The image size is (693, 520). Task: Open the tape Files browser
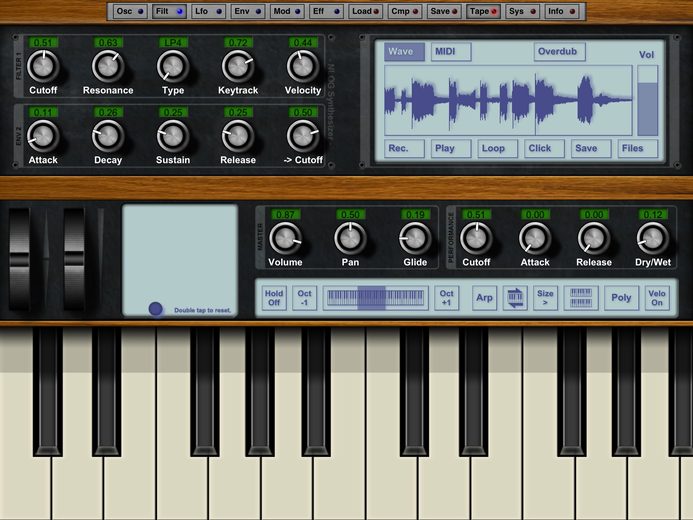coord(637,148)
